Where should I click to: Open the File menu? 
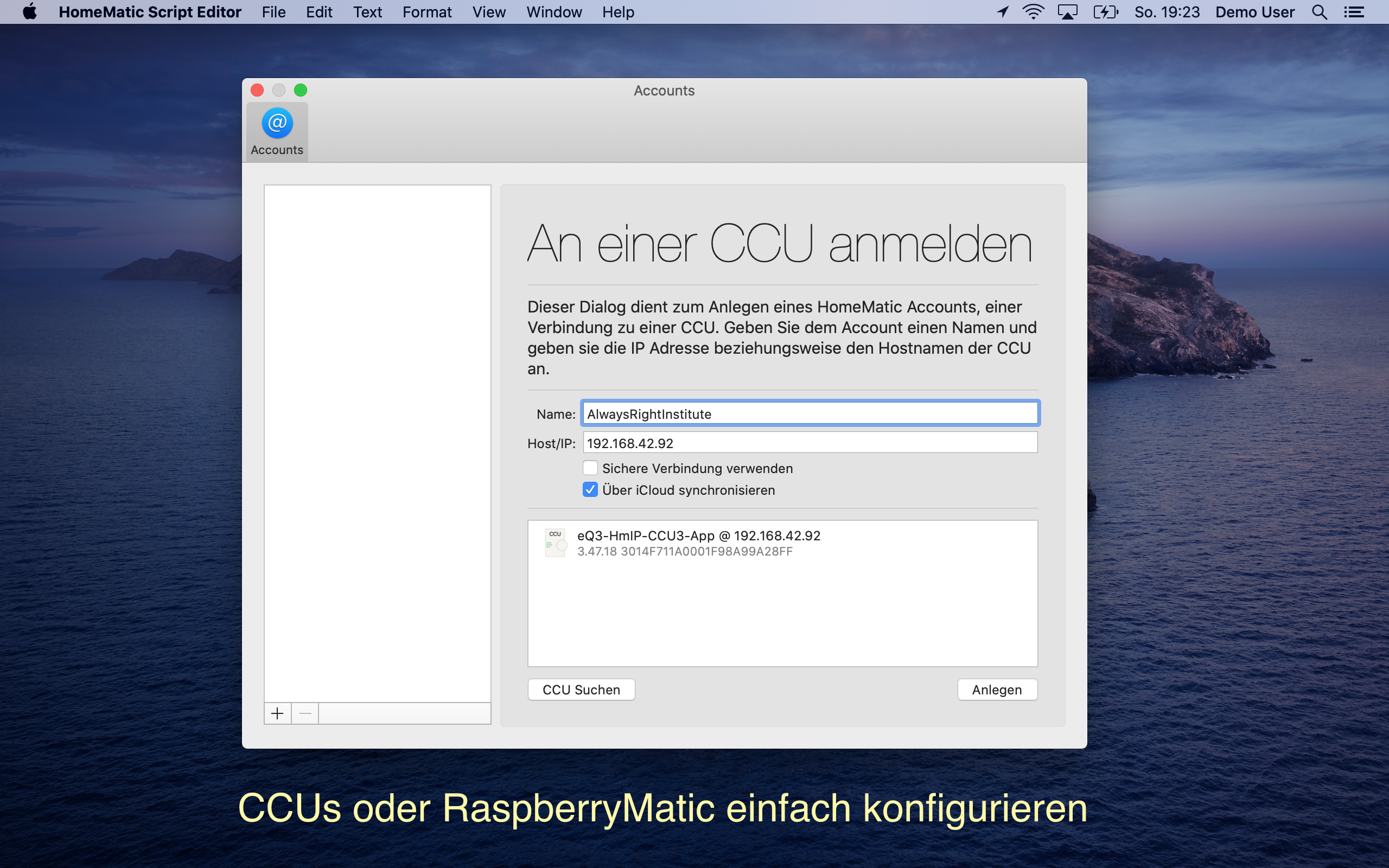click(273, 12)
